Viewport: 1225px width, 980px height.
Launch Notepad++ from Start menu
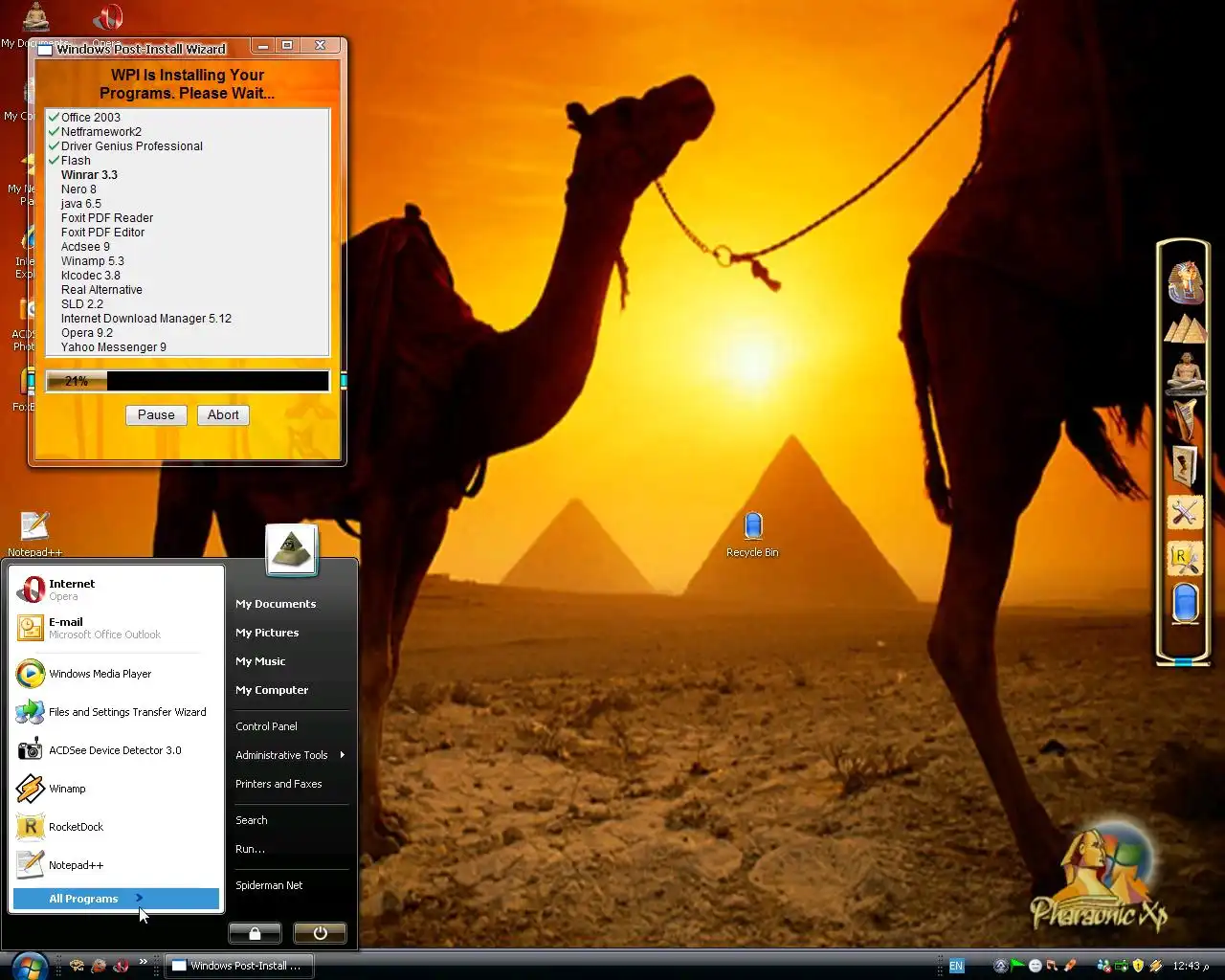click(x=117, y=865)
